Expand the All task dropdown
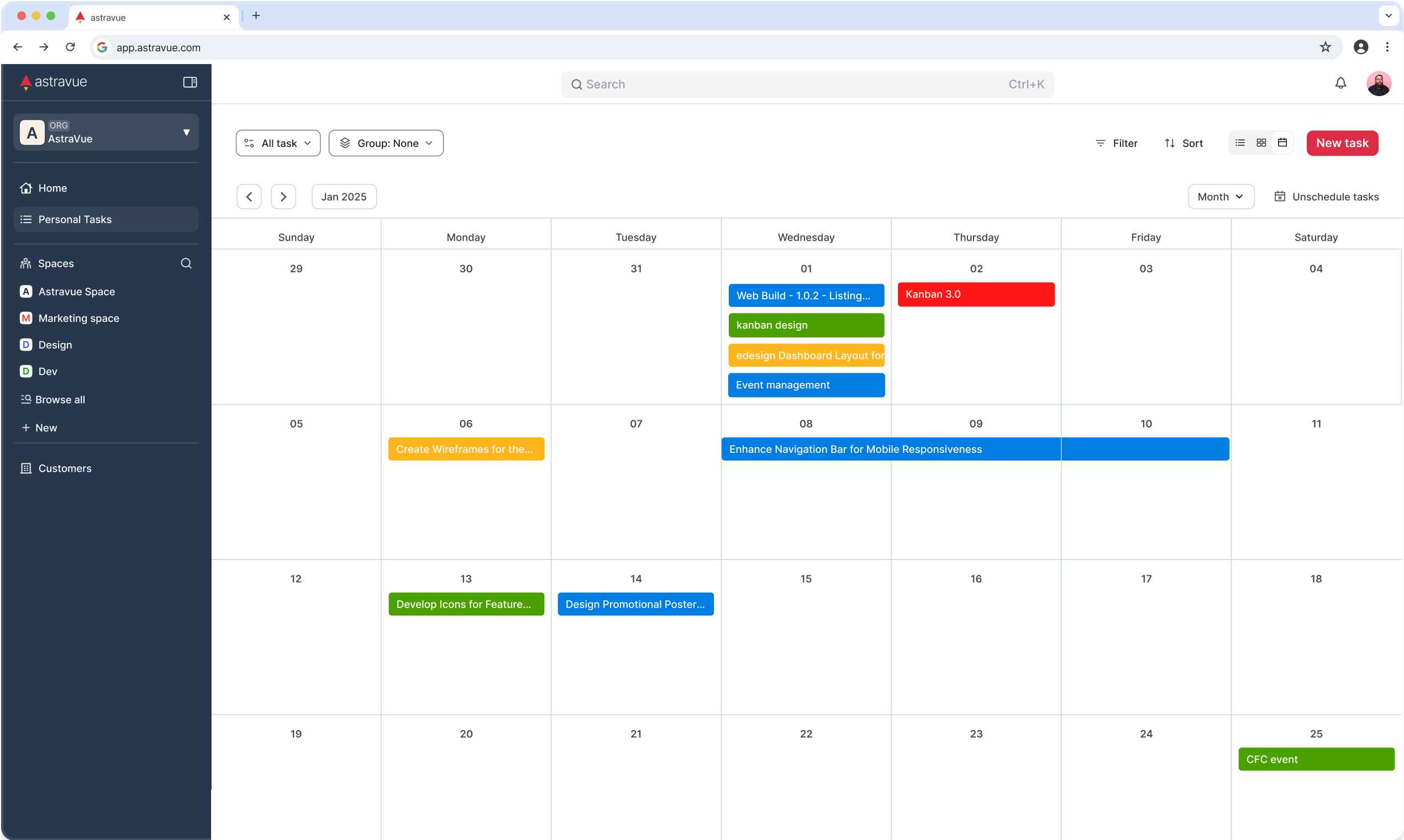The image size is (1404, 840). coord(278,143)
